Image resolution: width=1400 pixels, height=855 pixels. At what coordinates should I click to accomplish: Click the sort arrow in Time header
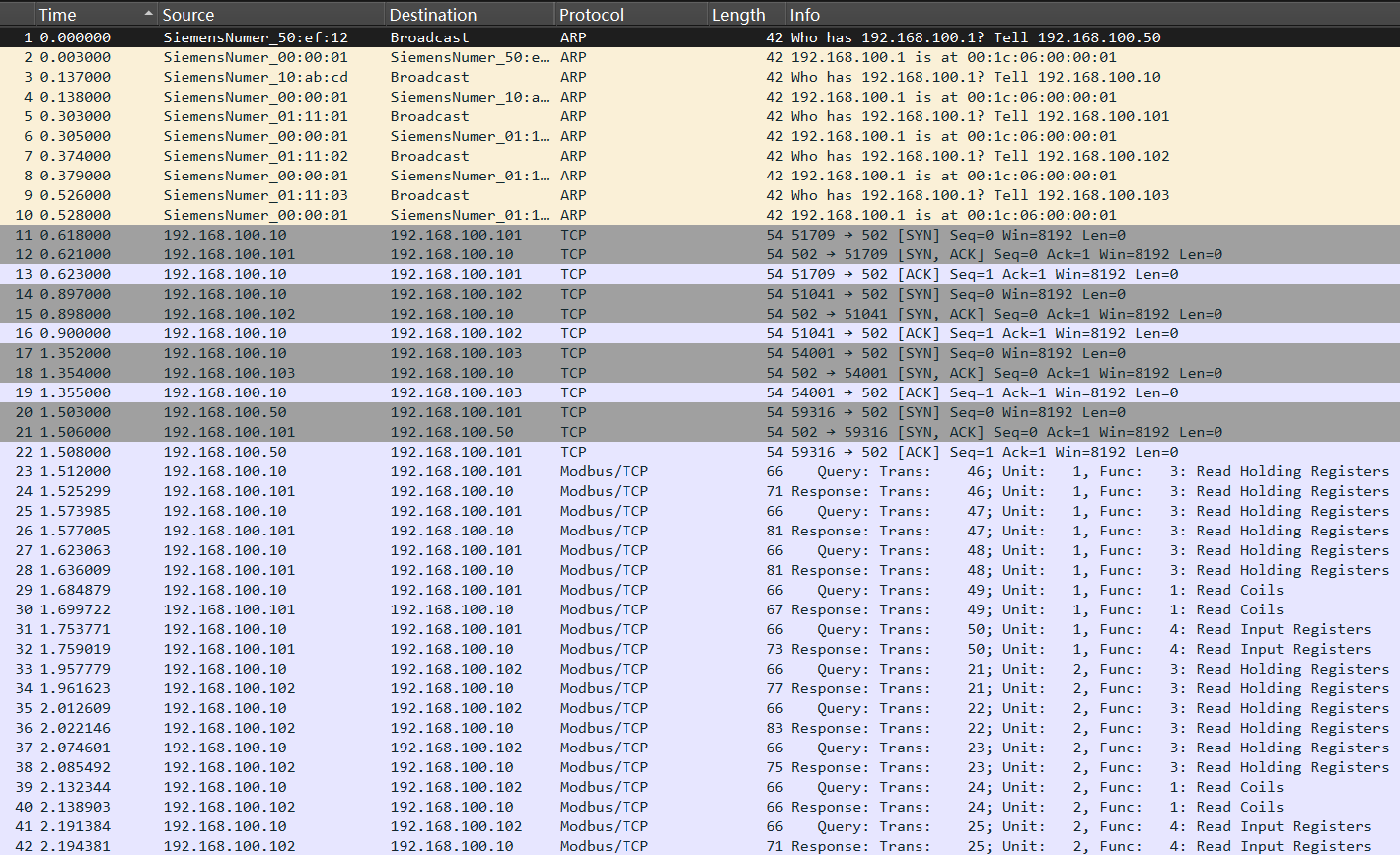click(x=149, y=14)
